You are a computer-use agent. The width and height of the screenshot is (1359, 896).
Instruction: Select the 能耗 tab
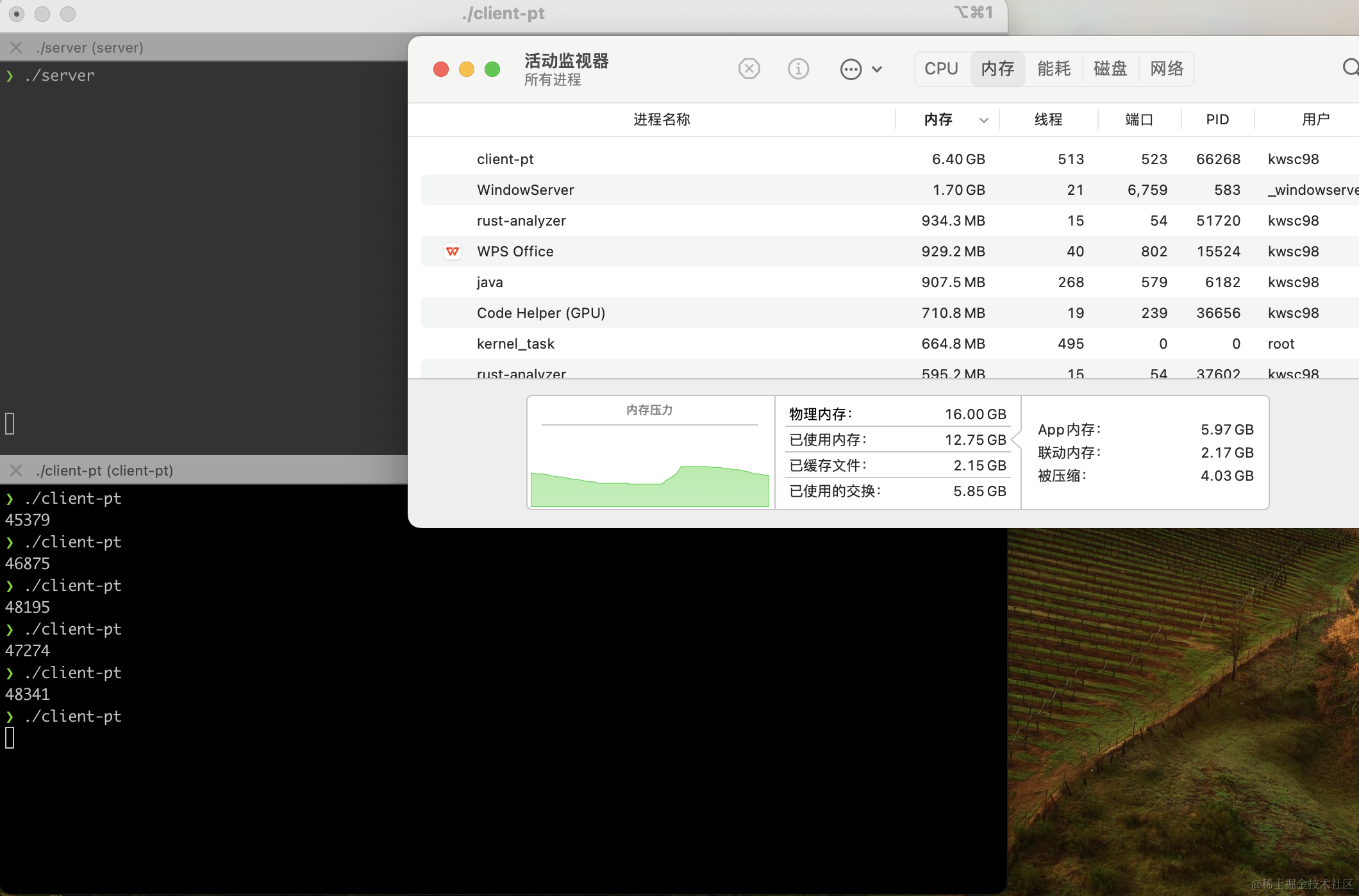click(x=1053, y=69)
